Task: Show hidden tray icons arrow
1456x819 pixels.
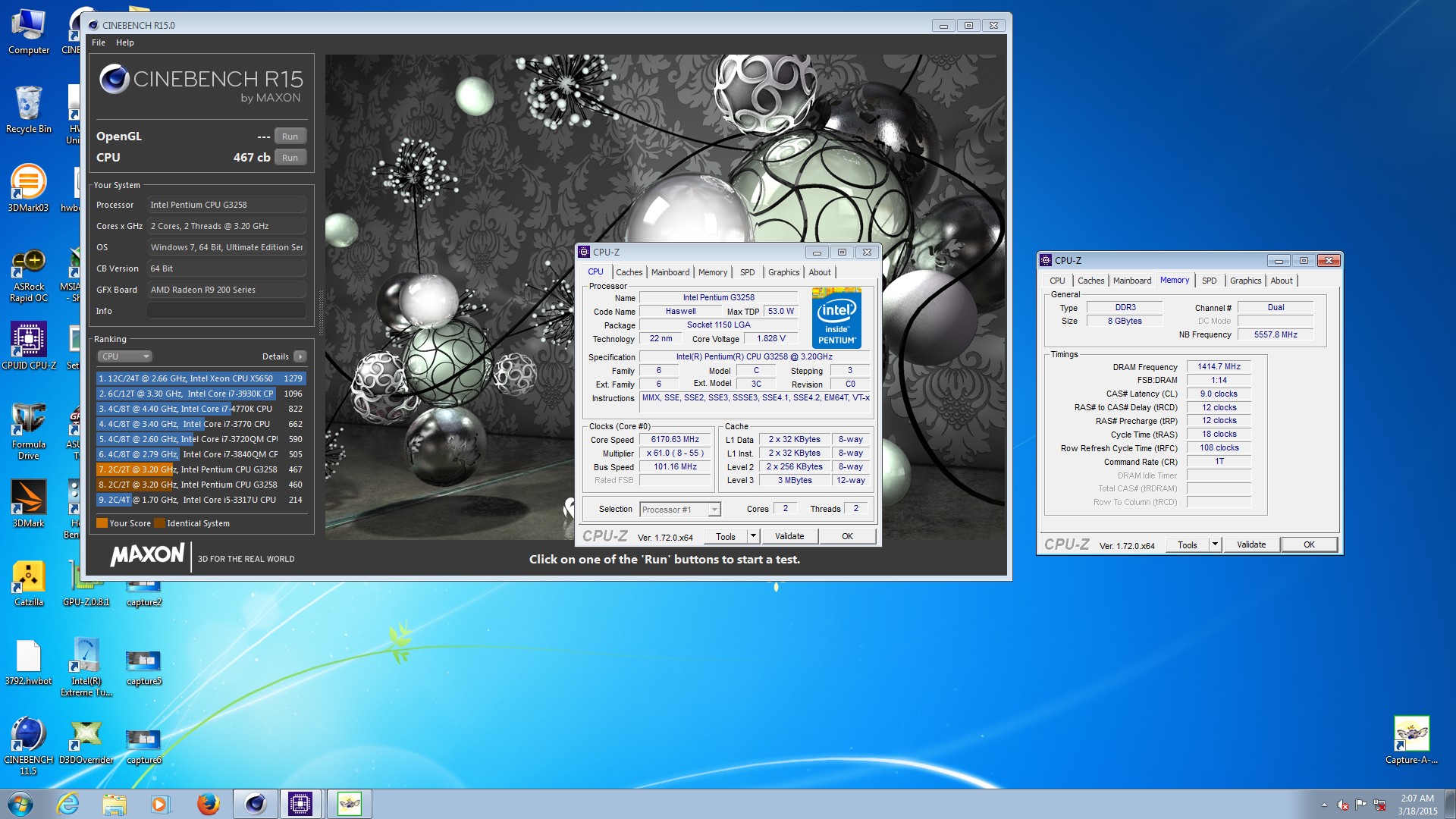Action: pyautogui.click(x=1324, y=805)
